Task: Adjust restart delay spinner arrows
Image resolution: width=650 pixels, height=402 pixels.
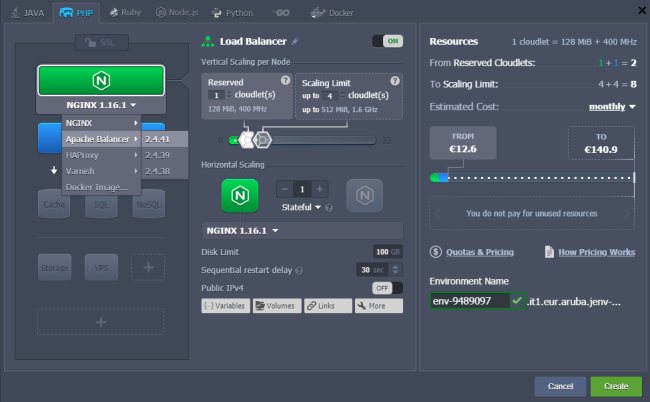Action: (x=396, y=270)
